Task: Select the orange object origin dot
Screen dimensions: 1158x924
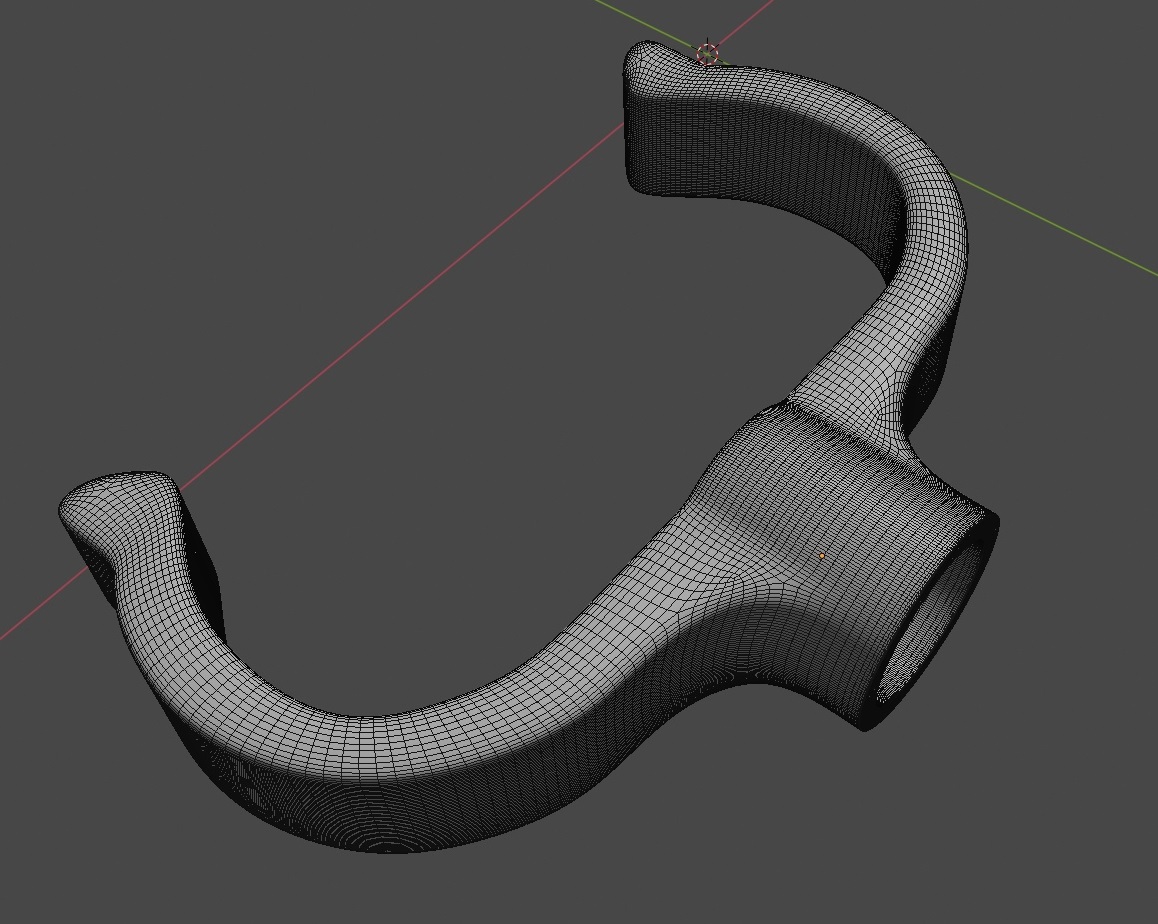Action: coord(822,556)
